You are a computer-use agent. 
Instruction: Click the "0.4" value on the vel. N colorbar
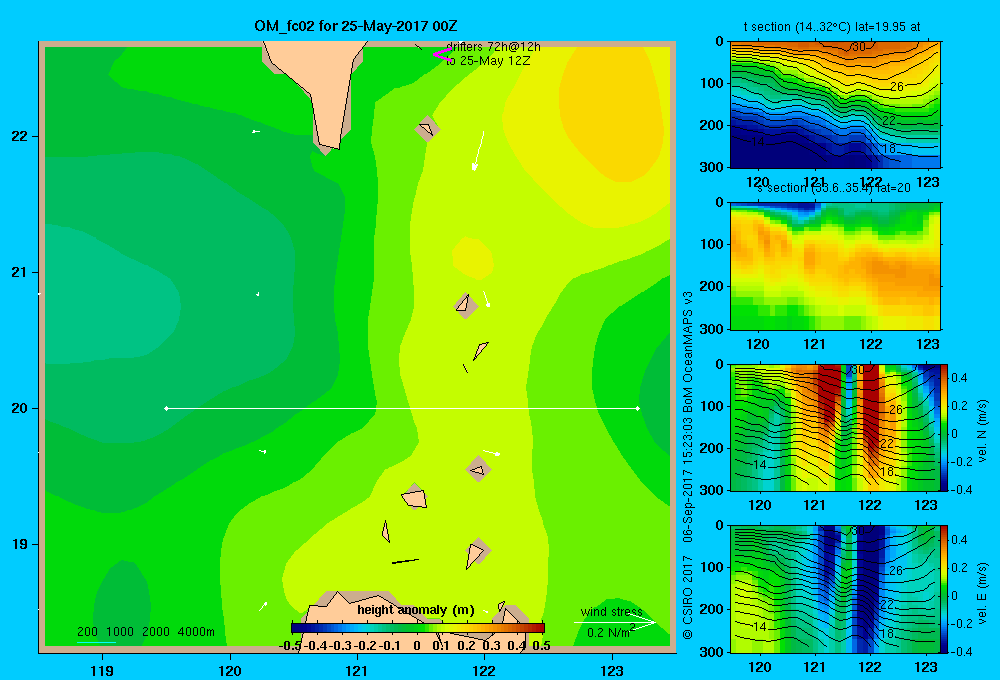[959, 378]
